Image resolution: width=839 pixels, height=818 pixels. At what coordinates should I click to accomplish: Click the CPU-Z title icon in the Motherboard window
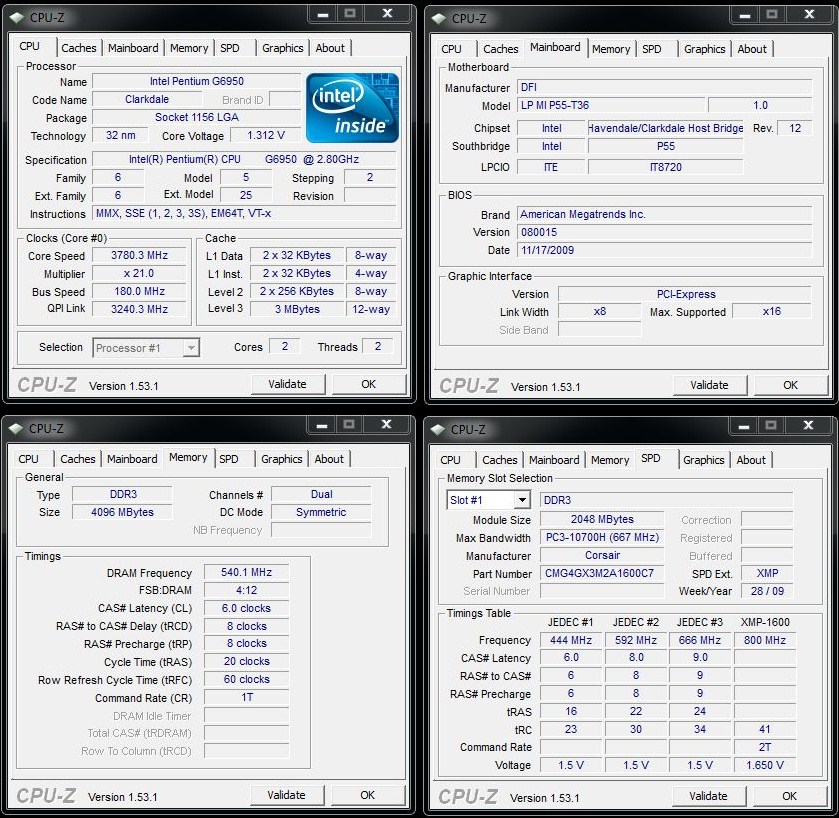click(439, 19)
